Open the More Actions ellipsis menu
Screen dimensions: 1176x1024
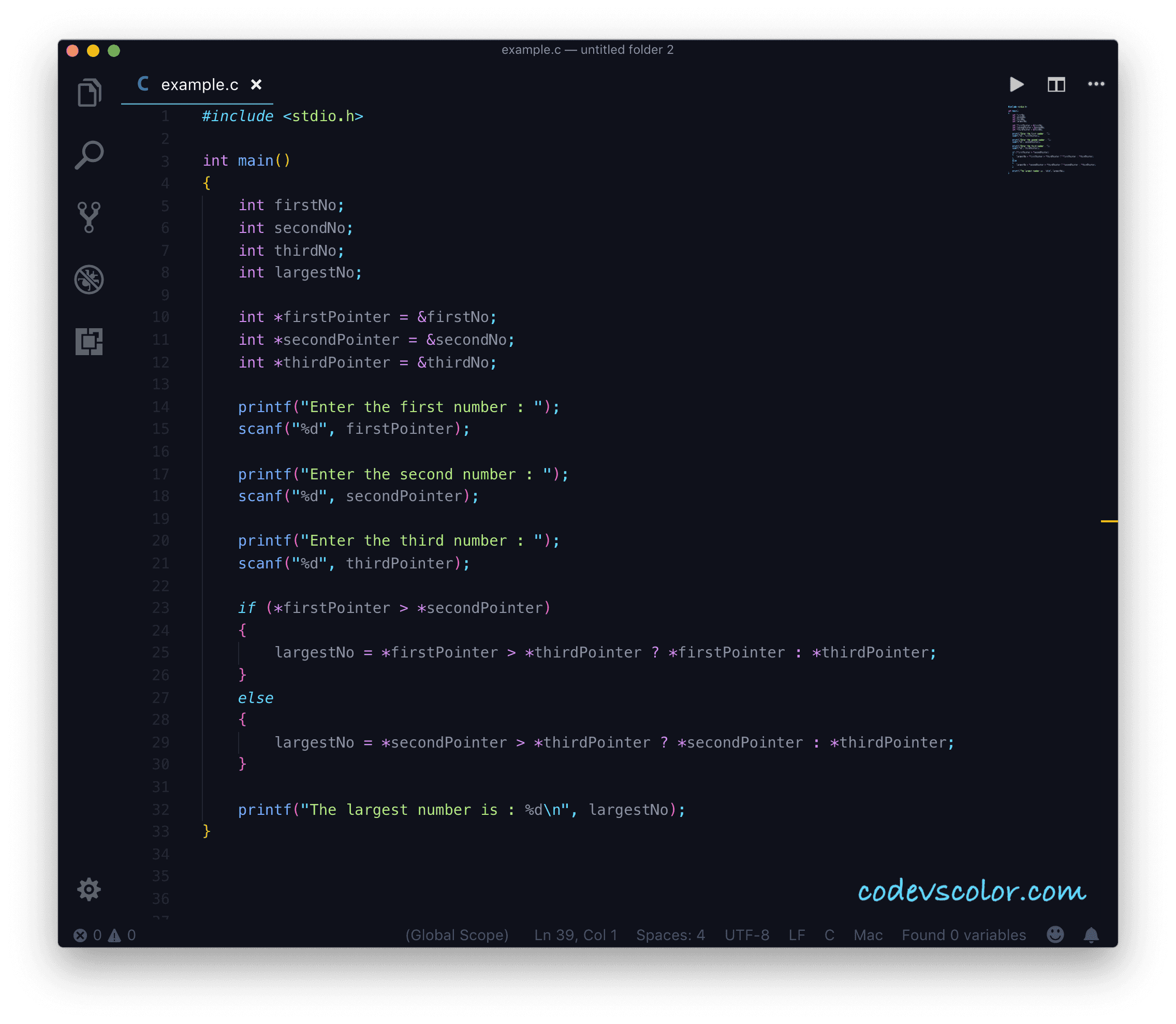coord(1095,84)
